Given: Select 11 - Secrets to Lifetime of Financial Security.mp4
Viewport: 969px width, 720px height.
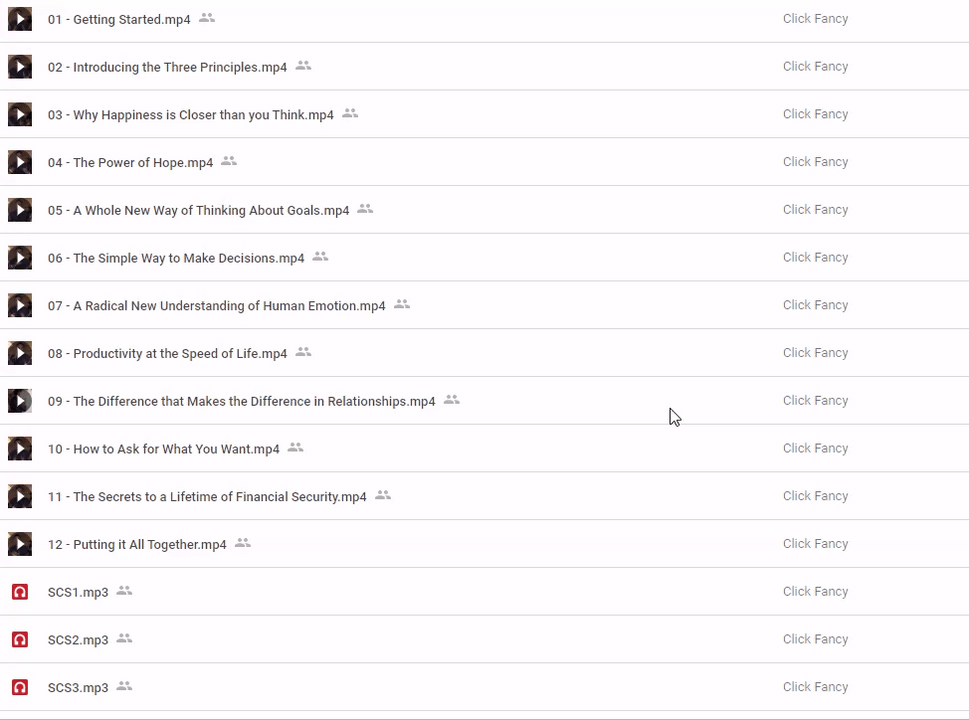Looking at the screenshot, I should [x=207, y=497].
